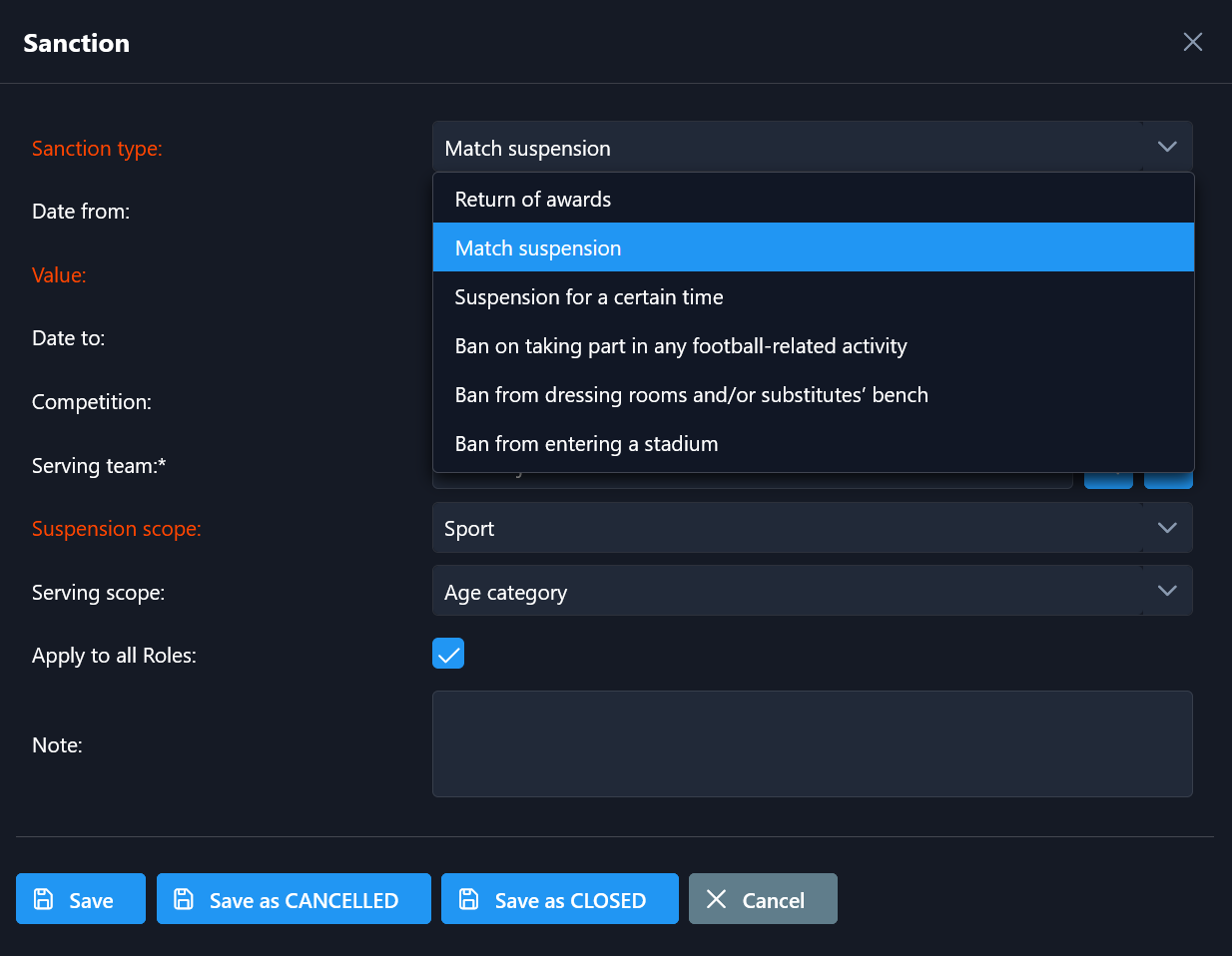This screenshot has height=956, width=1232.
Task: Click the Save as CANCELLED button
Action: (294, 899)
